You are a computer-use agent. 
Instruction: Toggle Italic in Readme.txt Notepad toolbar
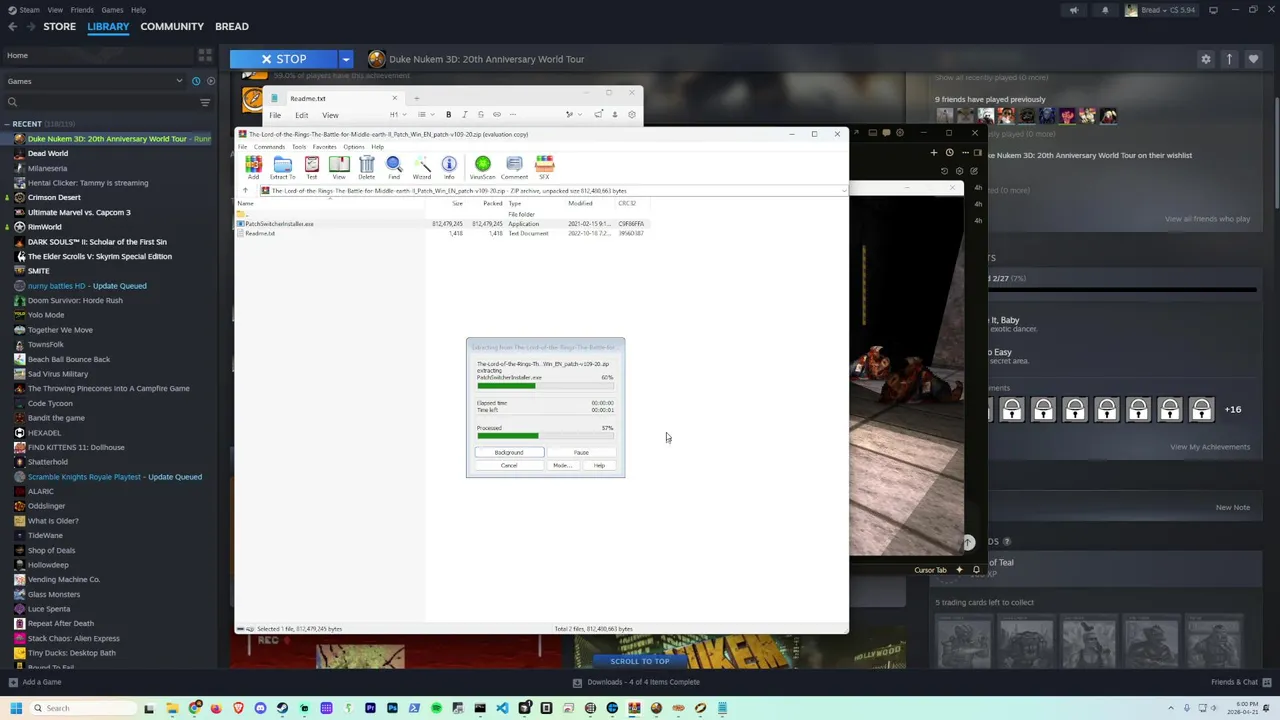[464, 115]
